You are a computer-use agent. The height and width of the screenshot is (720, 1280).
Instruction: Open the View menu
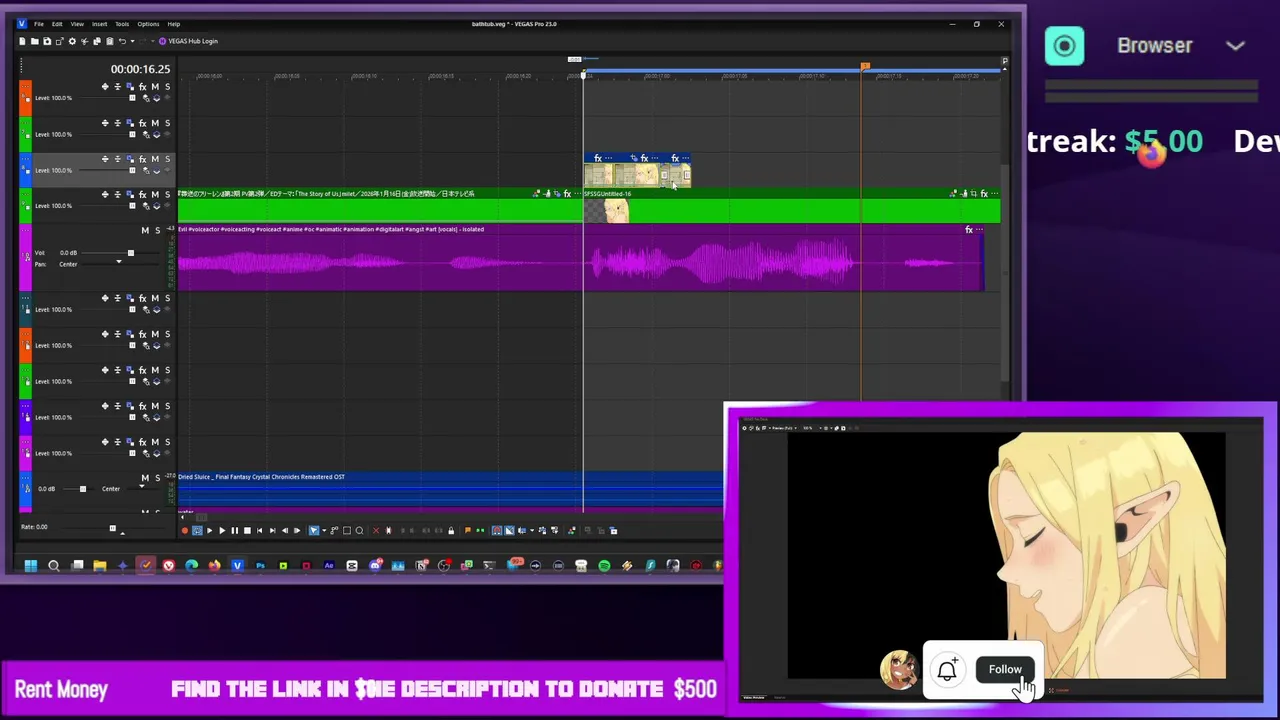tap(77, 24)
